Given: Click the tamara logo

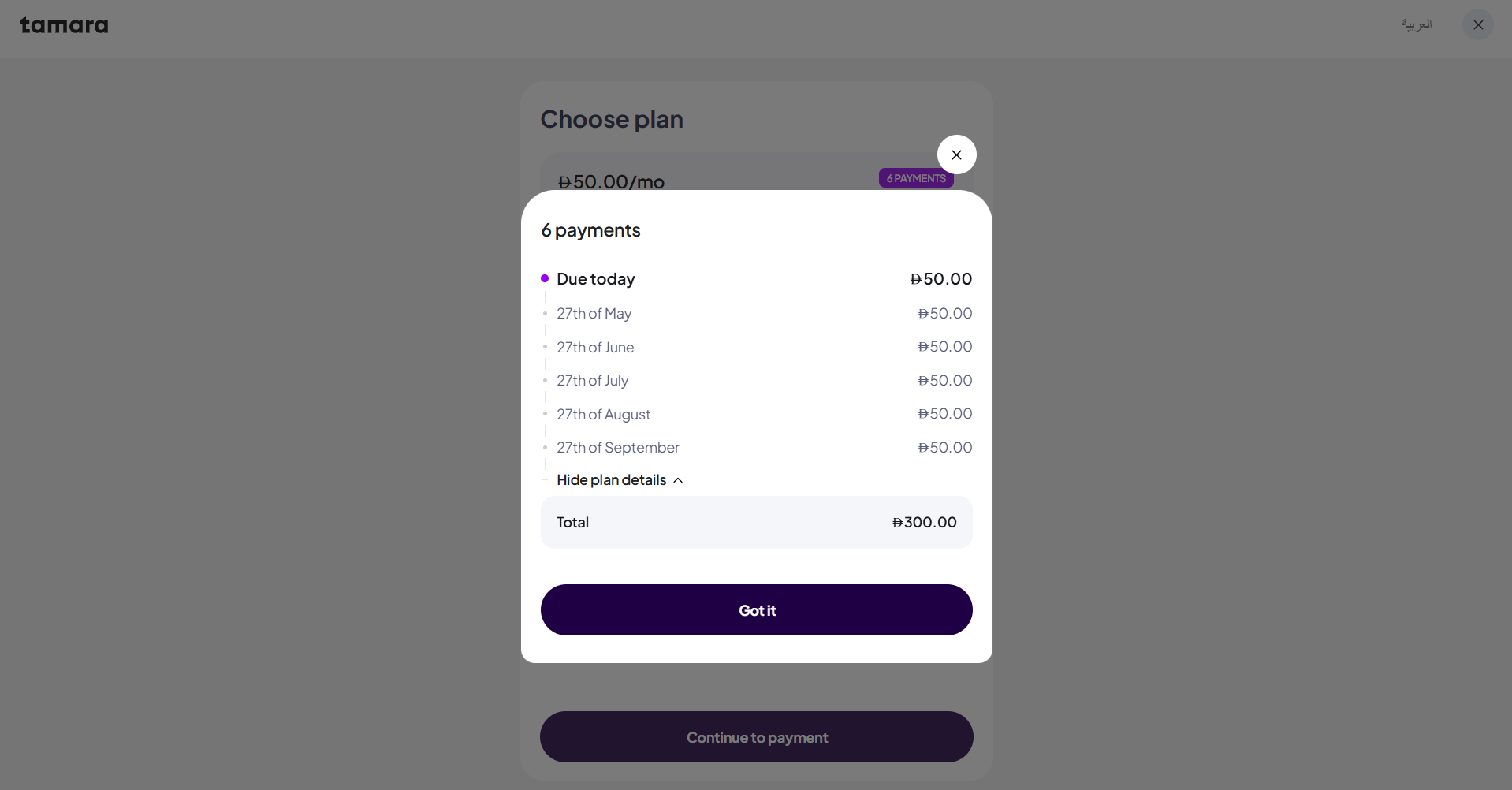Looking at the screenshot, I should (x=64, y=25).
